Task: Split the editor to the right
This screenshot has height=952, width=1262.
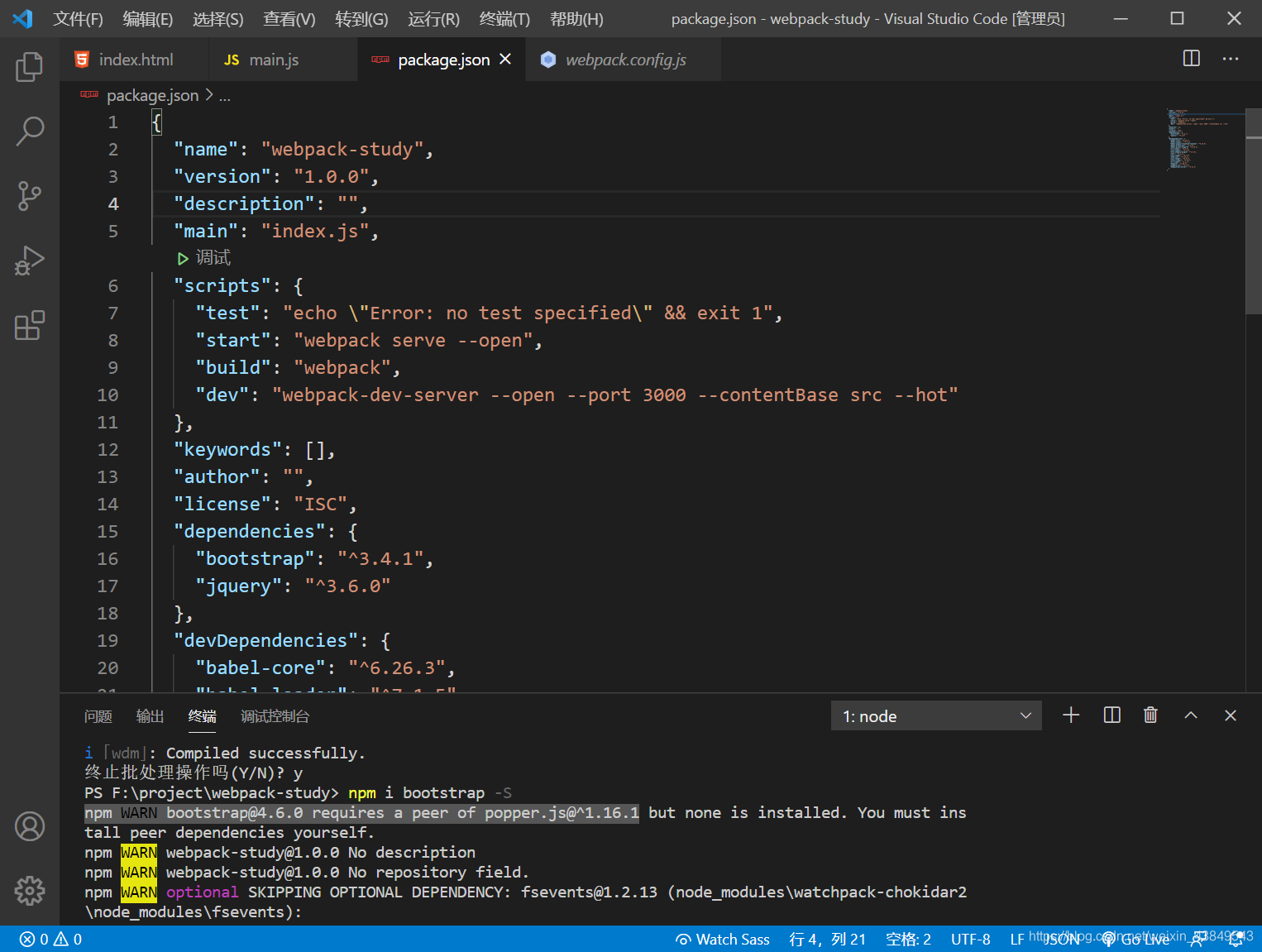Action: (1192, 59)
